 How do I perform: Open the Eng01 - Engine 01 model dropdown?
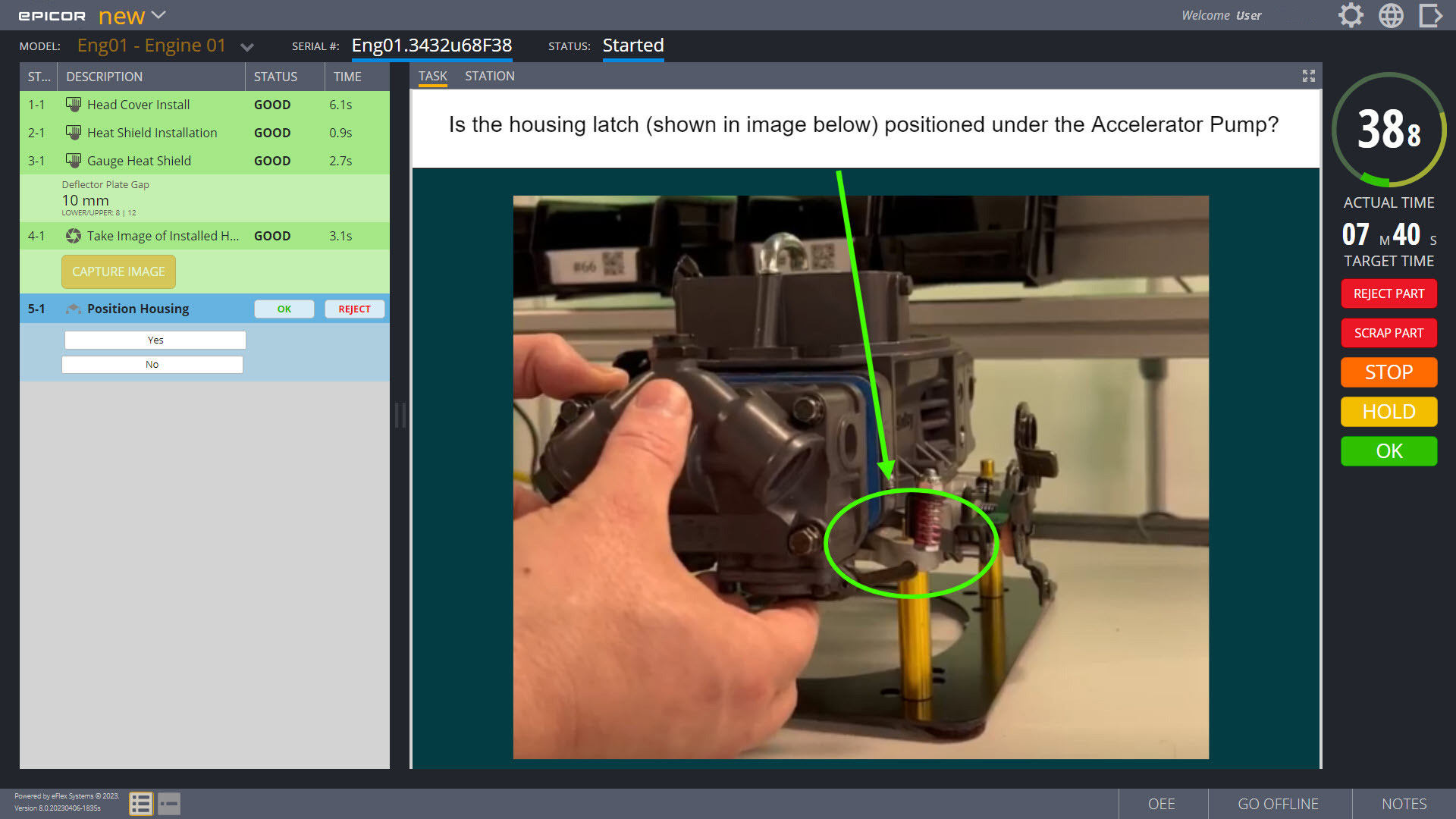pos(247,46)
